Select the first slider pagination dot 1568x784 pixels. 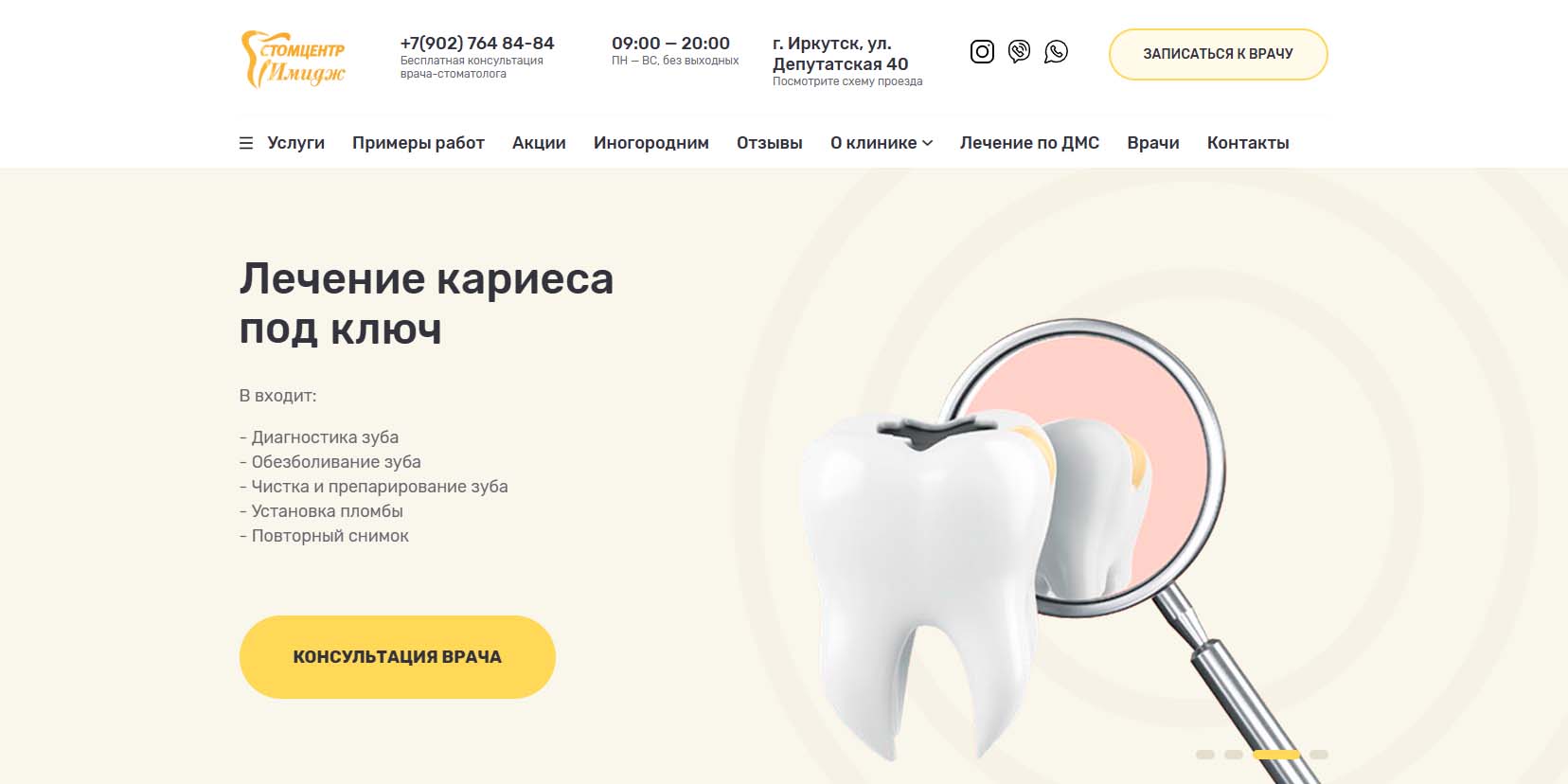point(1205,755)
